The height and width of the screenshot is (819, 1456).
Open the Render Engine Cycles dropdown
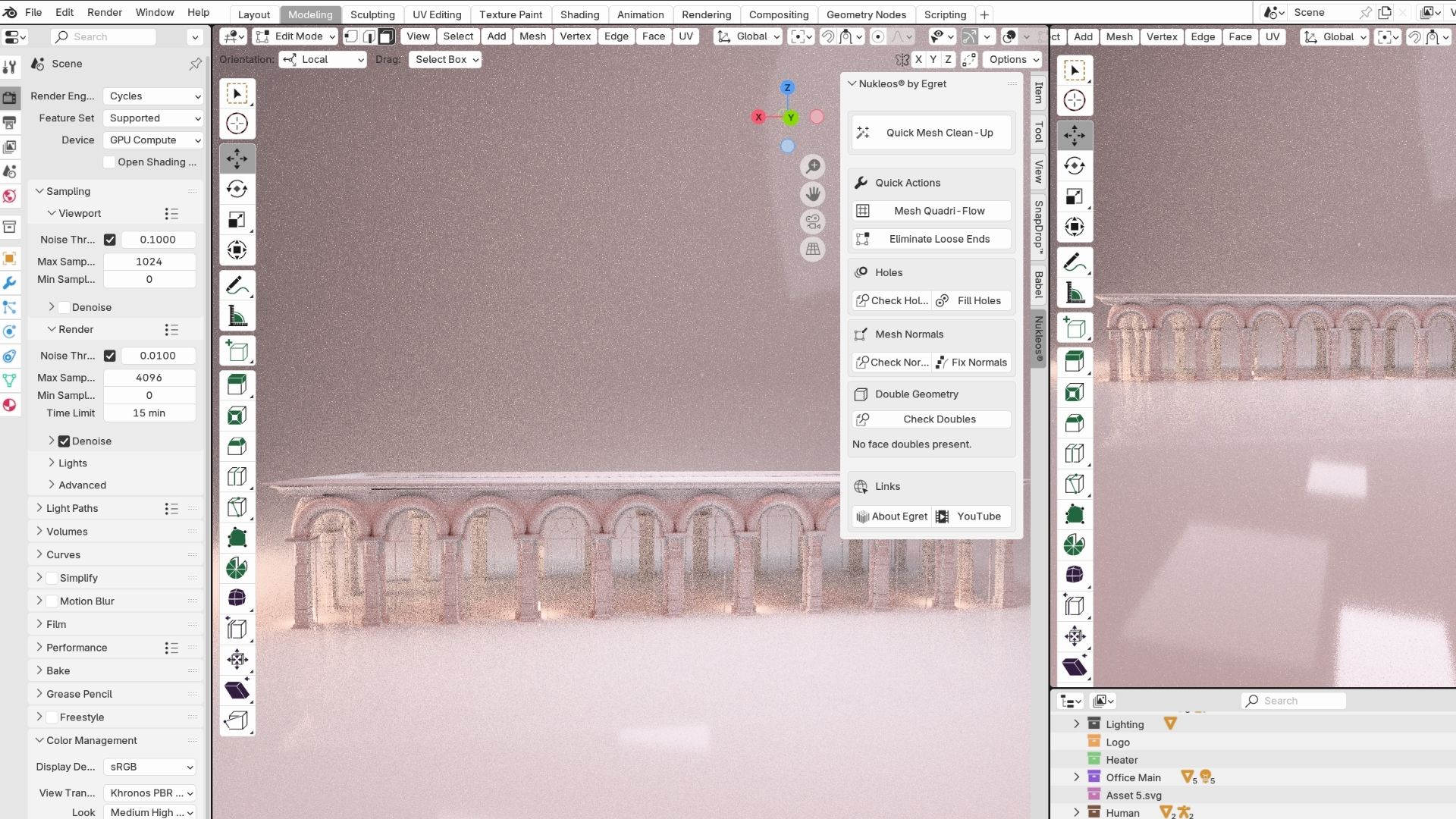pyautogui.click(x=154, y=96)
